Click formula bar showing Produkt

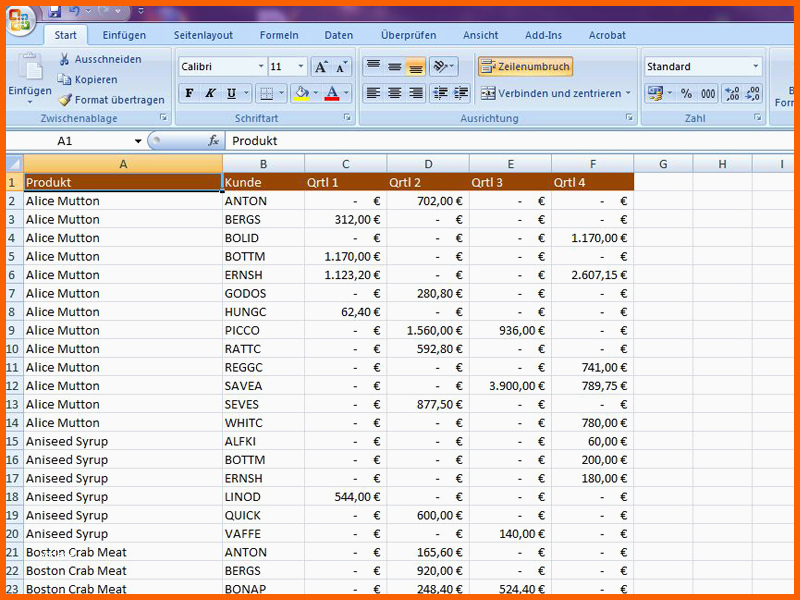pyautogui.click(x=510, y=141)
